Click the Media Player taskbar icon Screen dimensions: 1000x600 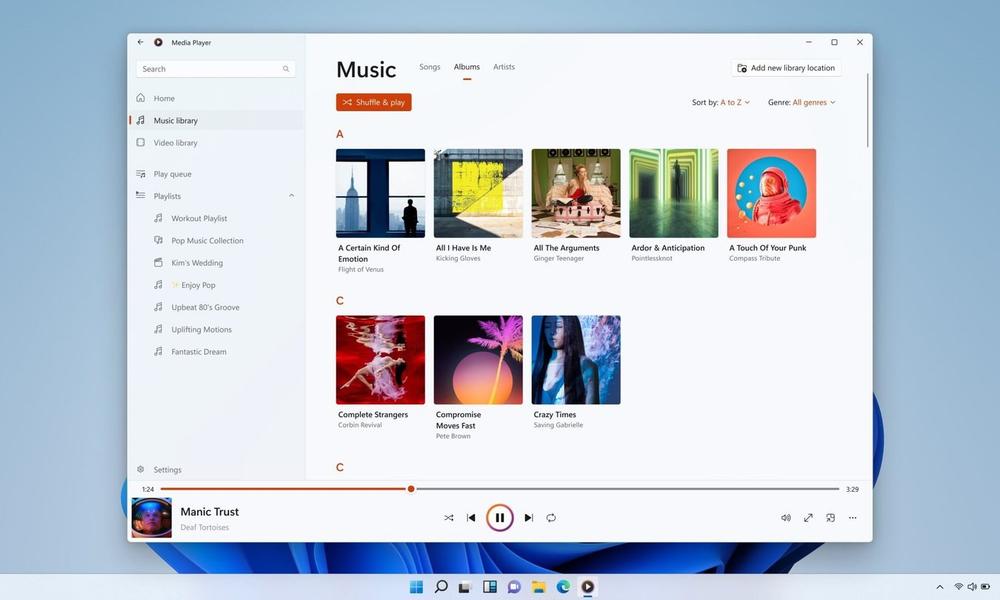click(588, 587)
